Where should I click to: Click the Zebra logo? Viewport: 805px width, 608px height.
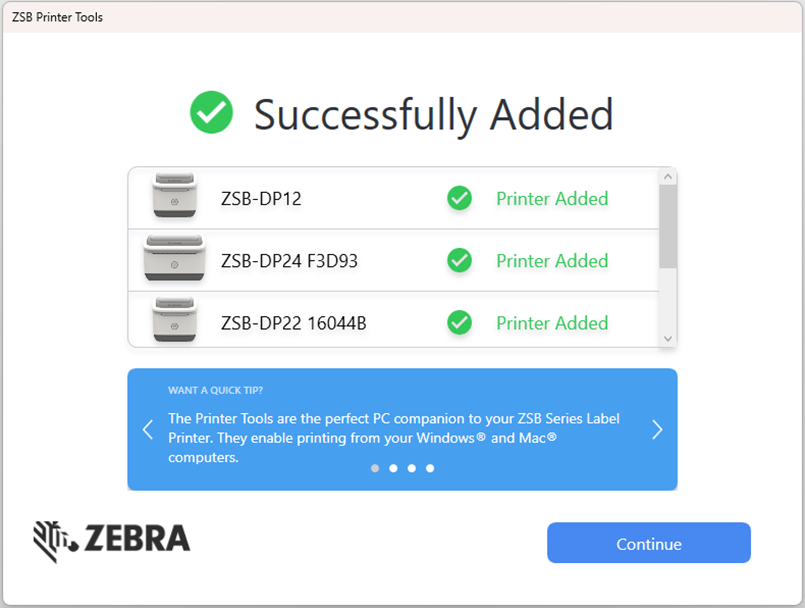(x=110, y=541)
